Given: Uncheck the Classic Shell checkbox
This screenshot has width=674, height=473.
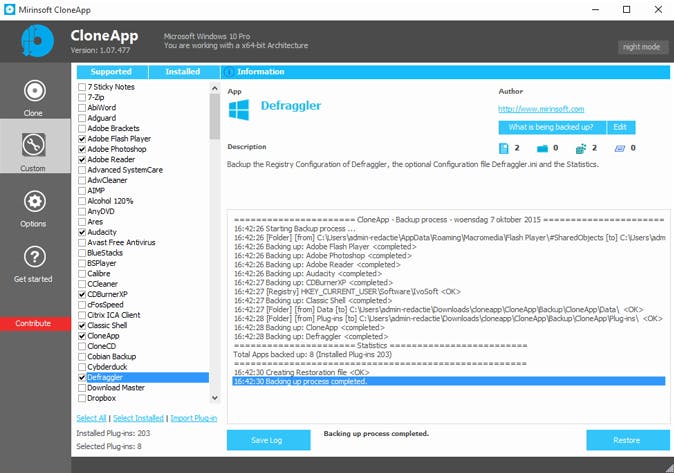Looking at the screenshot, I should click(82, 326).
